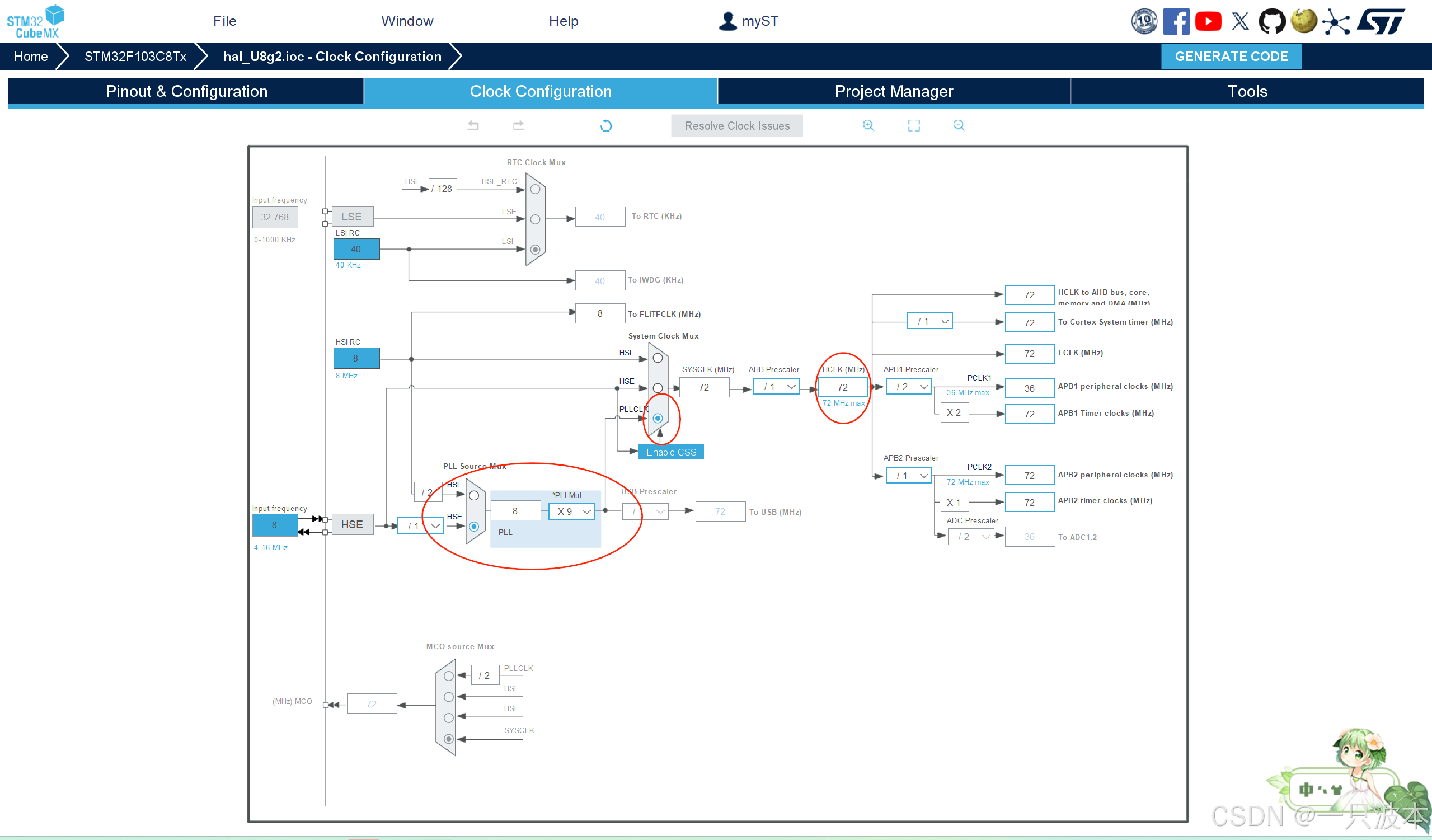Open the AHB Prescaler dropdown
1432x840 pixels.
click(x=776, y=387)
